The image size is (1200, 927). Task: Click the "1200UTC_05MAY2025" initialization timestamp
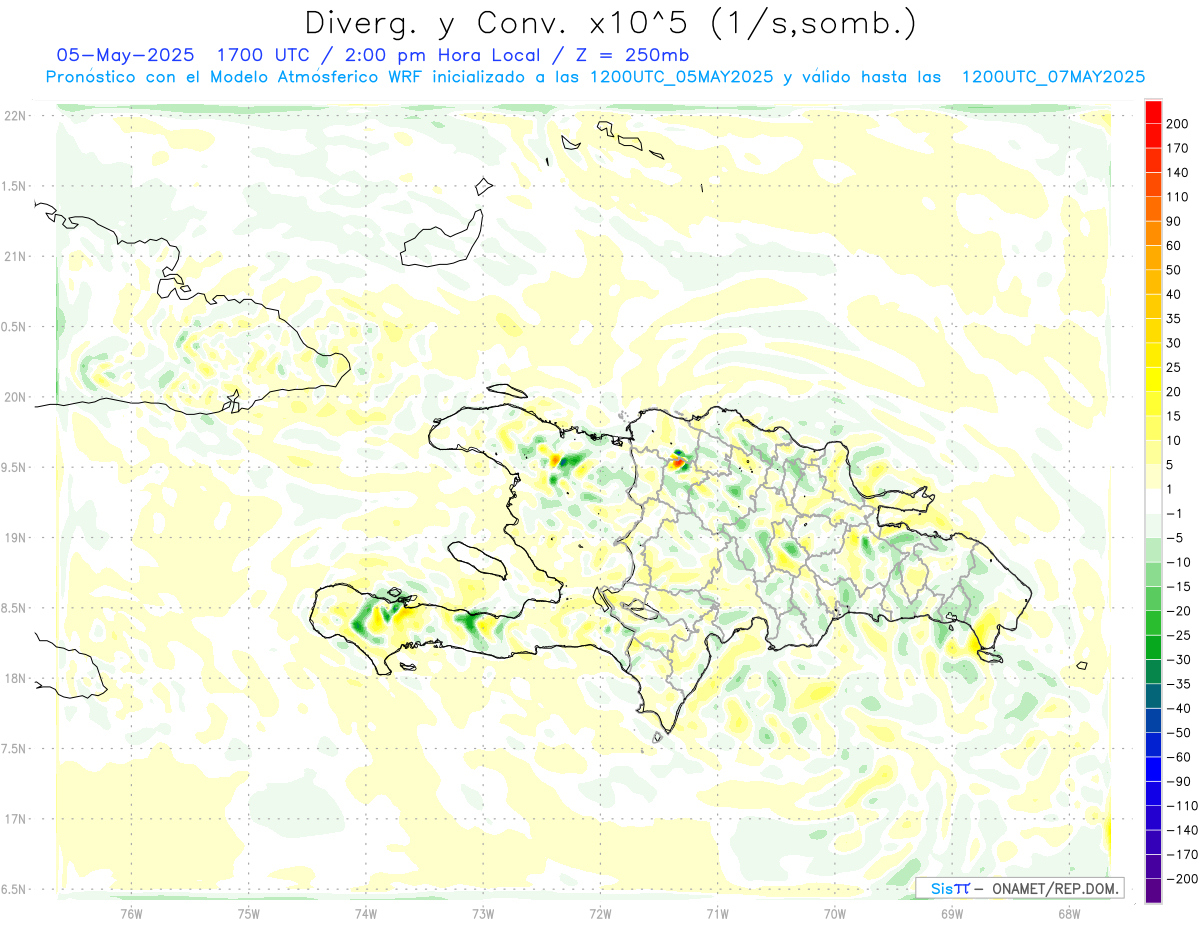click(x=681, y=77)
